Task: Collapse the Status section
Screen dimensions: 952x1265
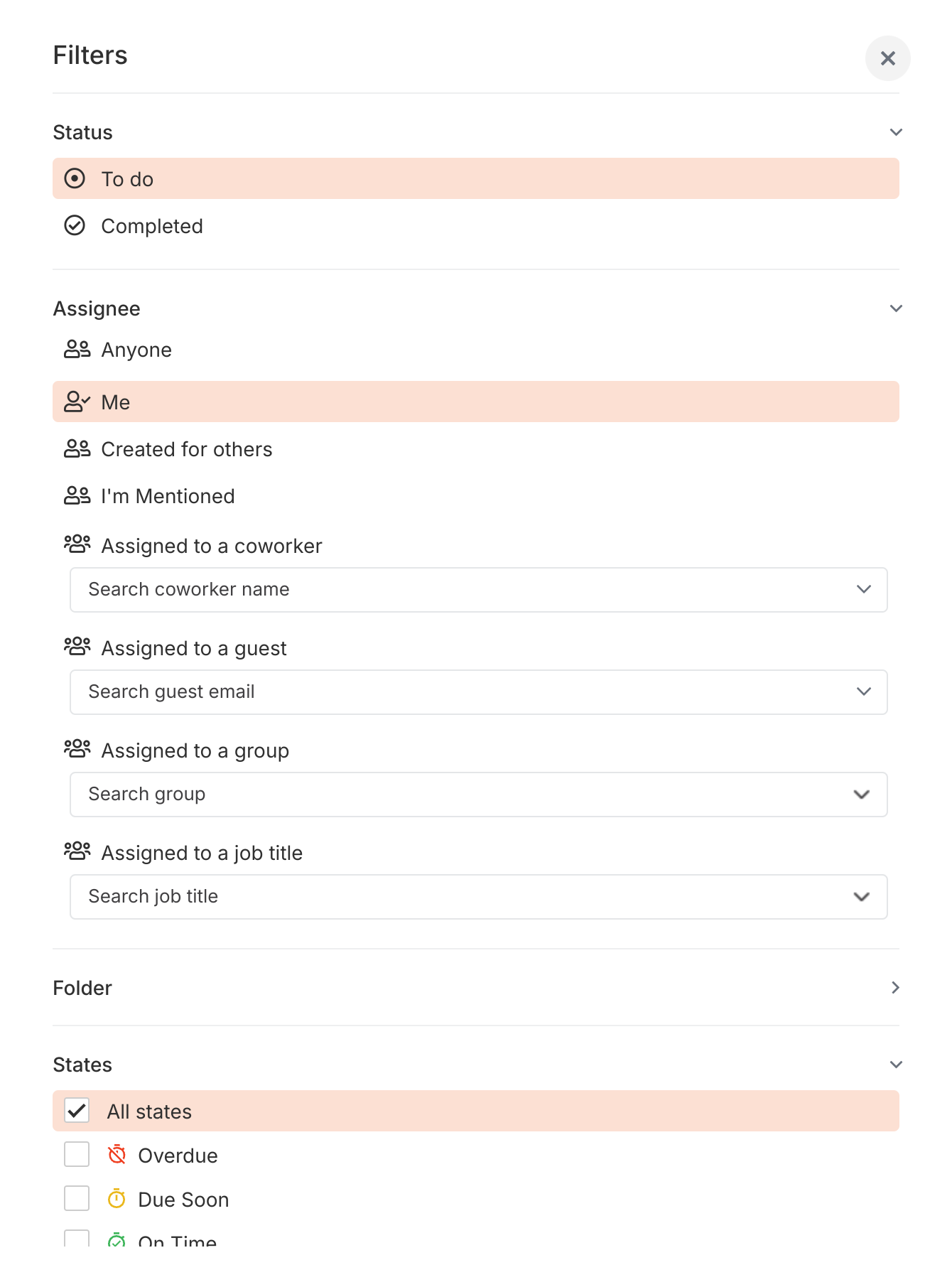Action: [895, 132]
